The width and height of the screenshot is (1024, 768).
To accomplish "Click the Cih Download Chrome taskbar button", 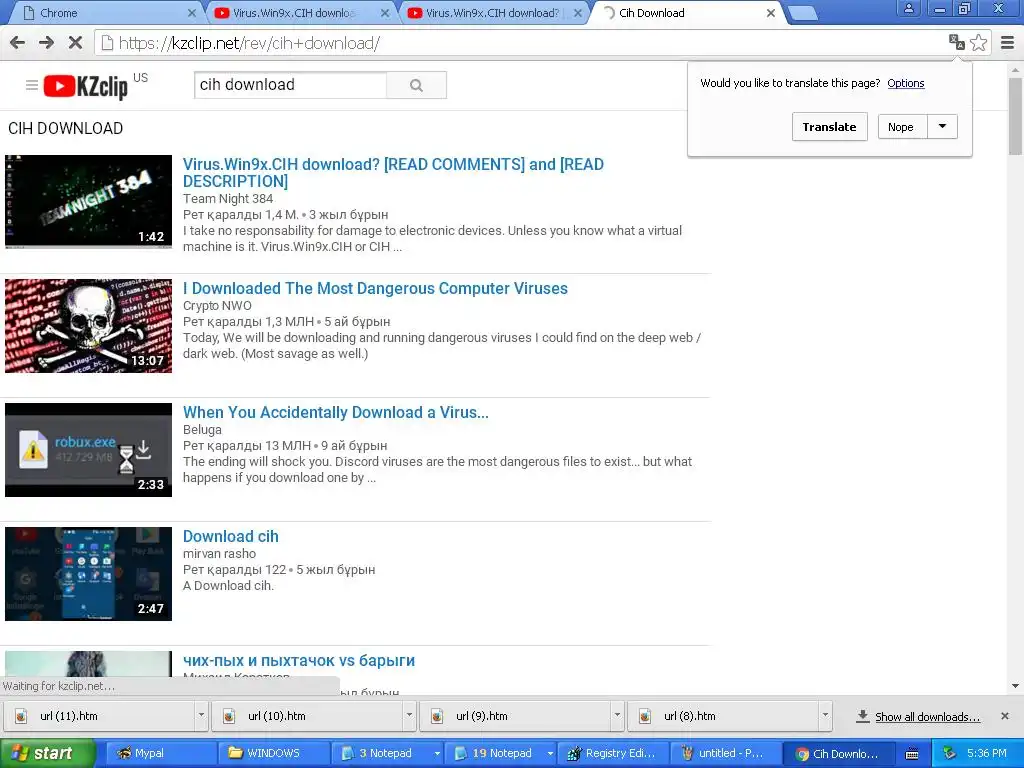I will pyautogui.click(x=840, y=754).
